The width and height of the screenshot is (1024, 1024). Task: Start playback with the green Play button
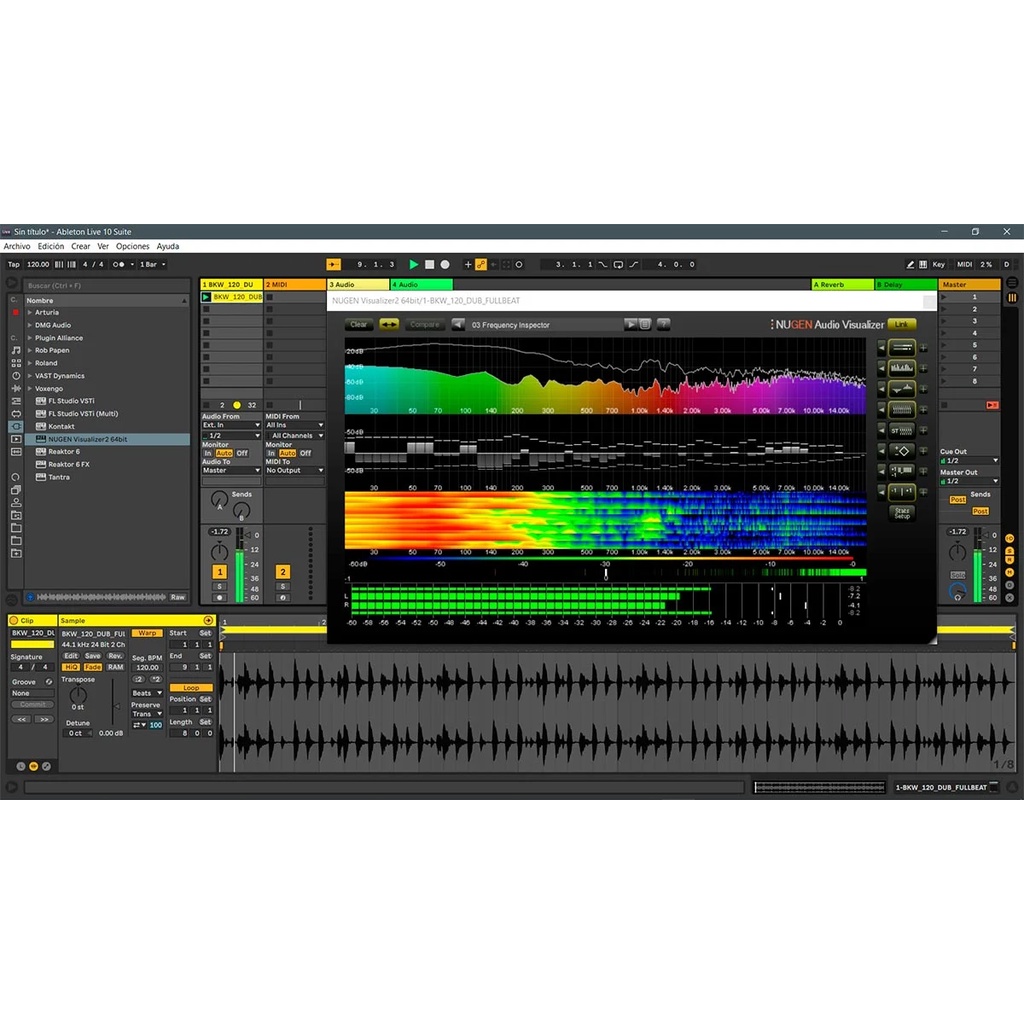point(413,264)
